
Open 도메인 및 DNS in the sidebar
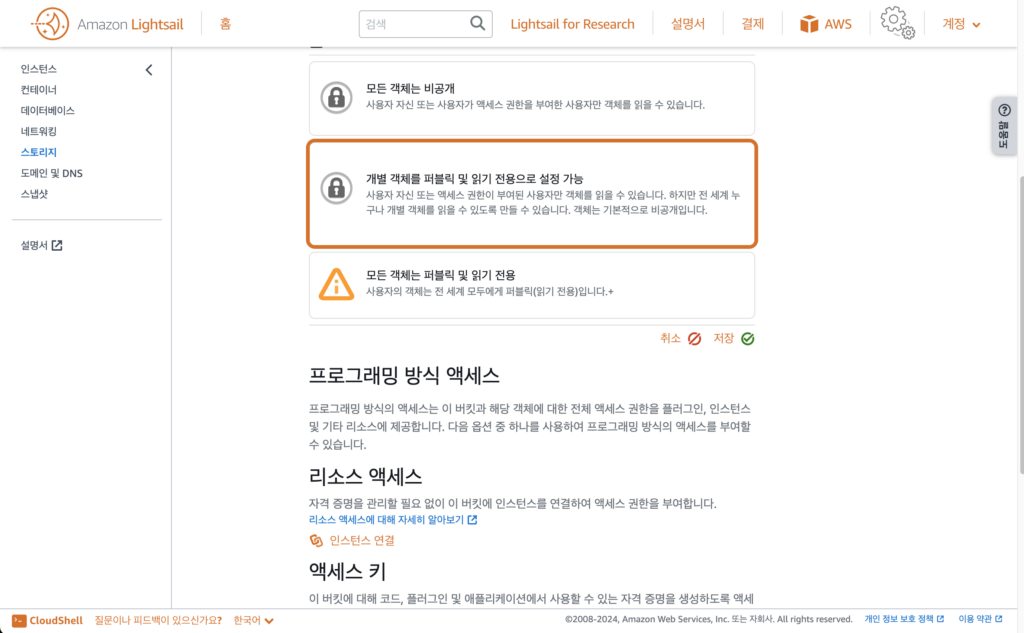pos(52,173)
